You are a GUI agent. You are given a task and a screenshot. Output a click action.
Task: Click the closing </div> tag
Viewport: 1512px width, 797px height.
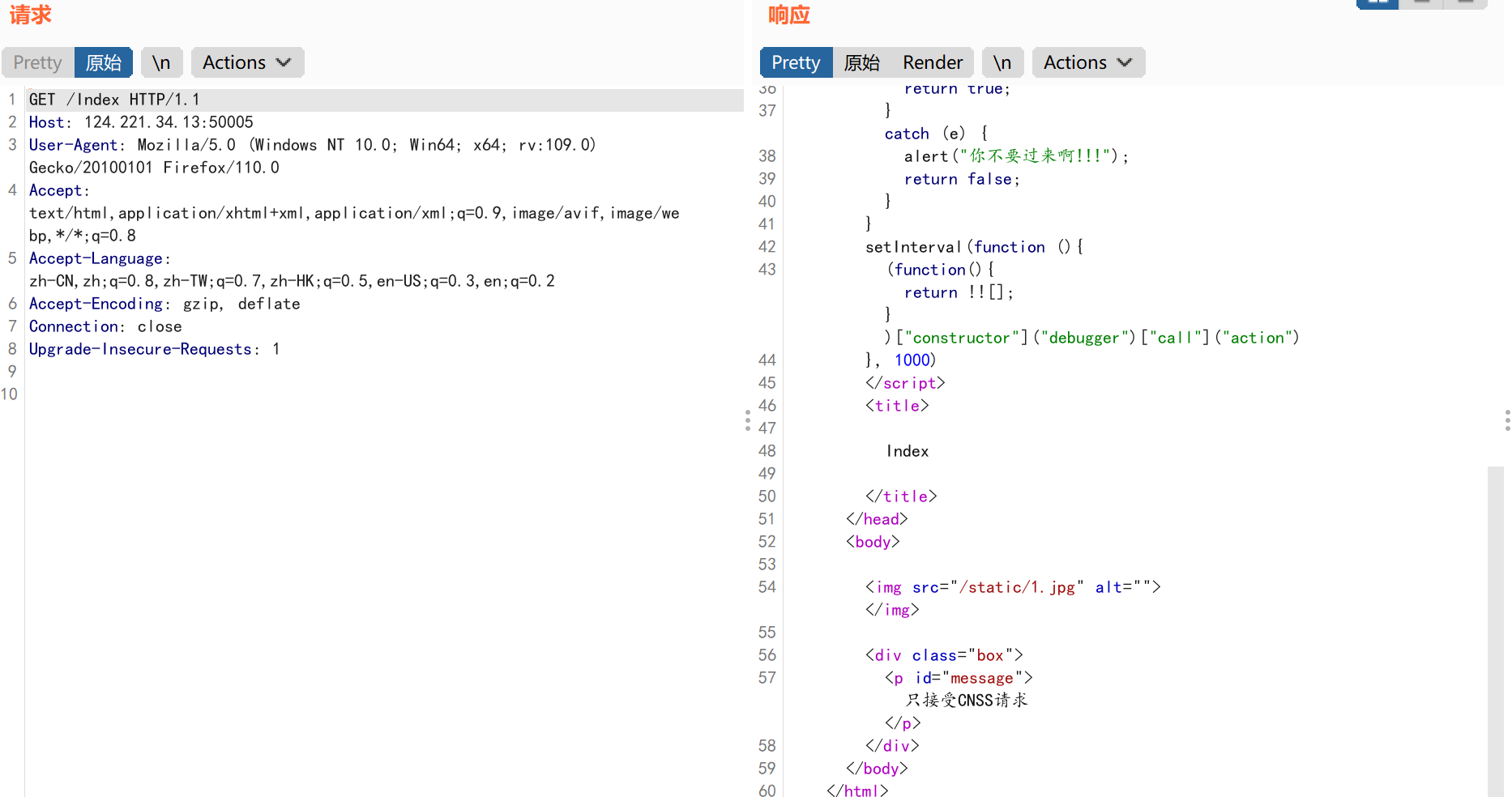[892, 746]
